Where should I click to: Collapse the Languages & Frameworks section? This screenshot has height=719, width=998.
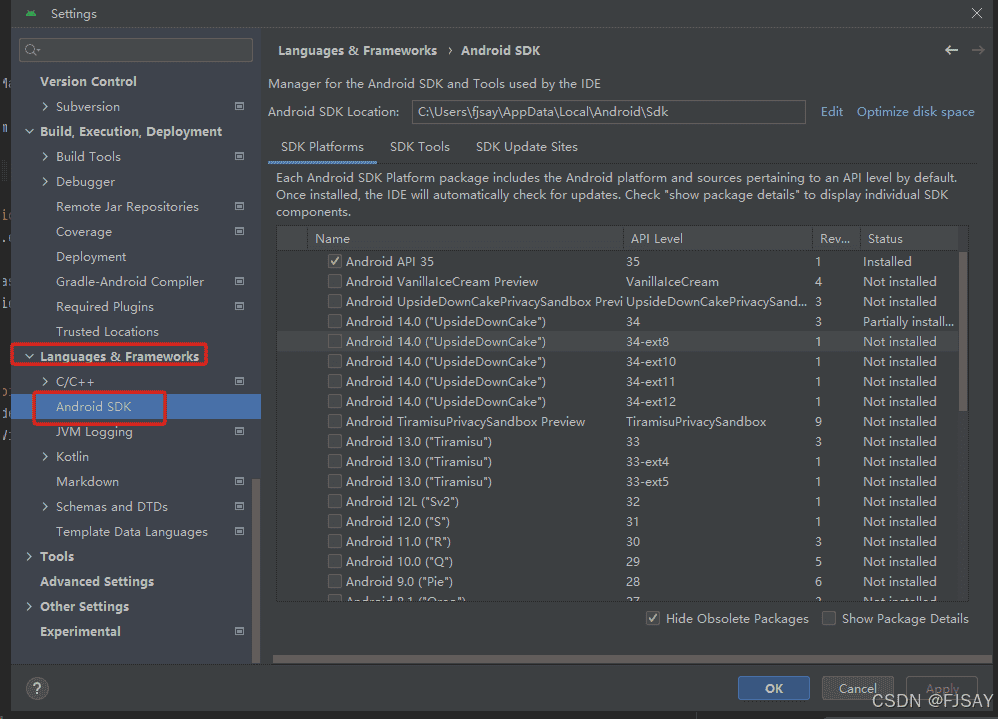pos(29,355)
